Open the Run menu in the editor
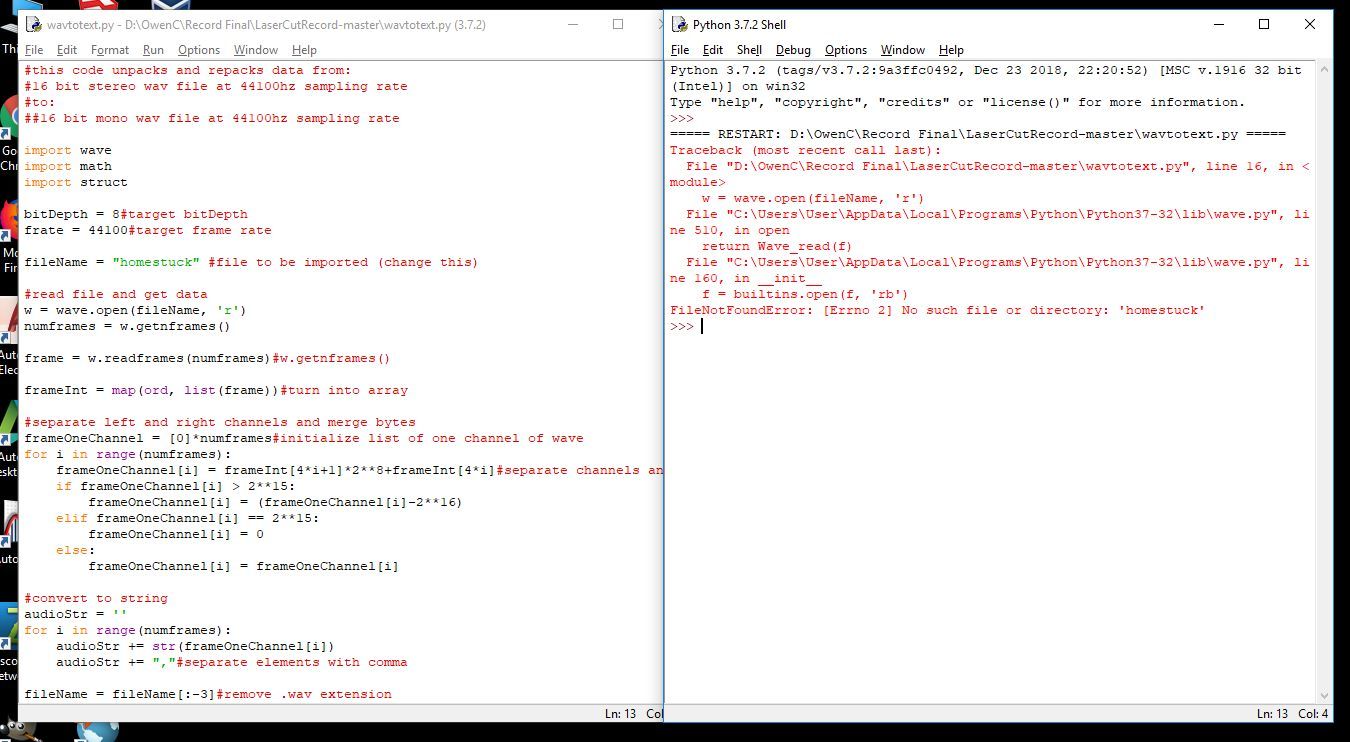 click(153, 50)
